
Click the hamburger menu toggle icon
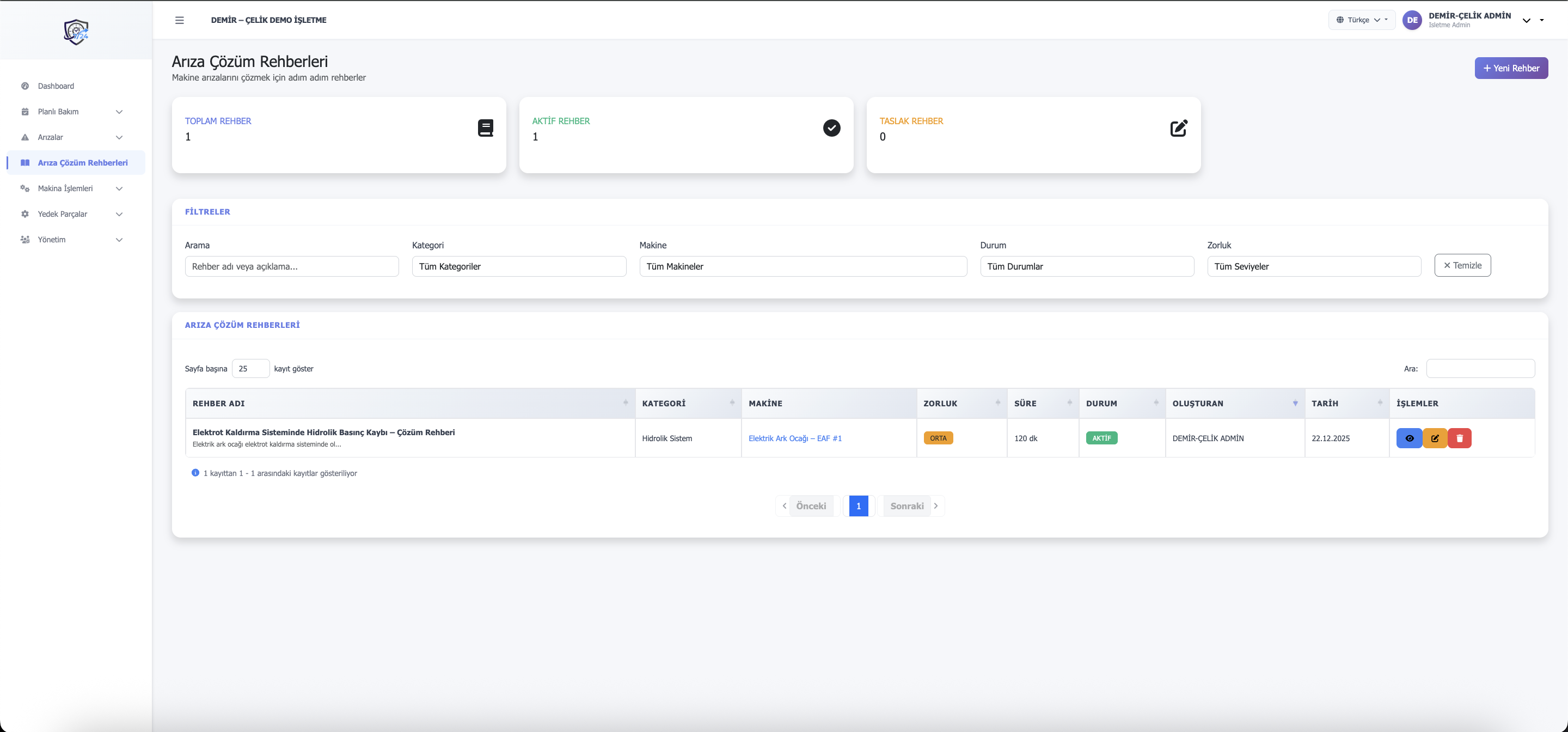coord(180,20)
